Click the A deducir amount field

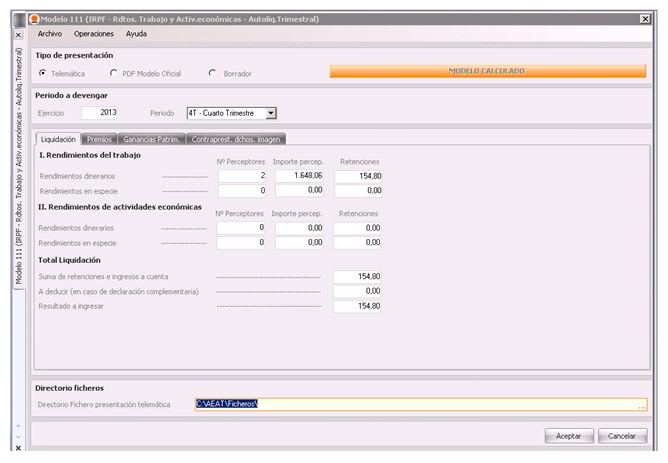(357, 291)
